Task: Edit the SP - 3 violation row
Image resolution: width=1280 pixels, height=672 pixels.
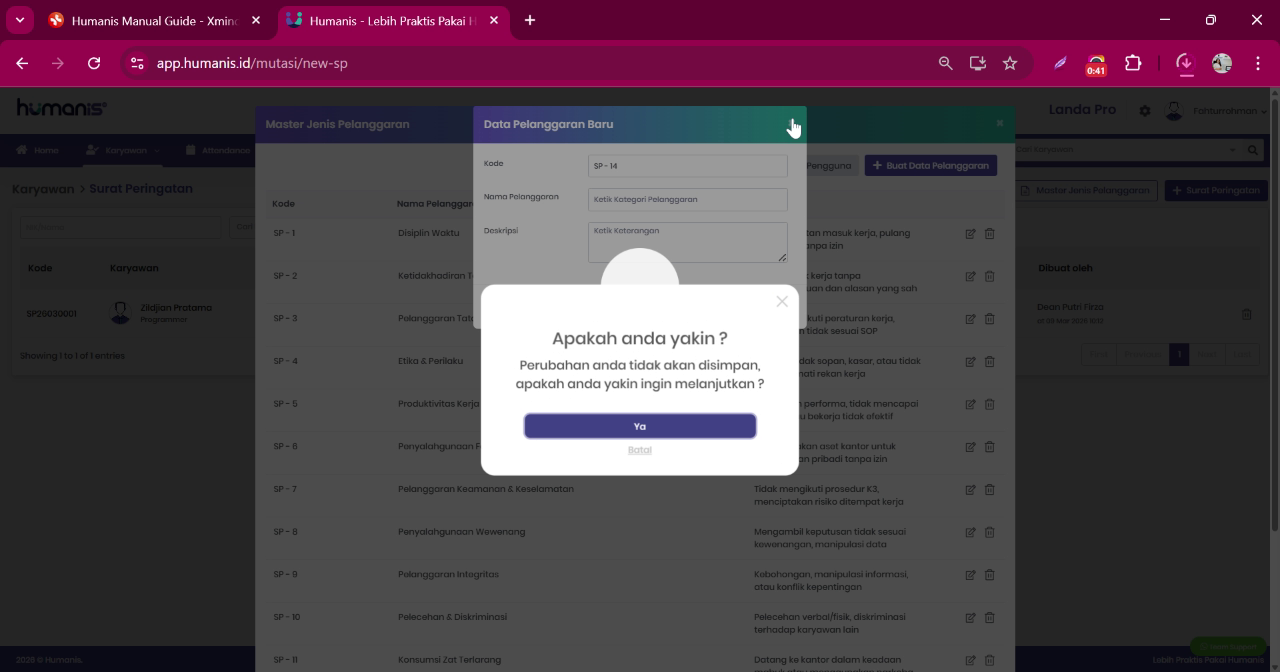Action: coord(970,319)
